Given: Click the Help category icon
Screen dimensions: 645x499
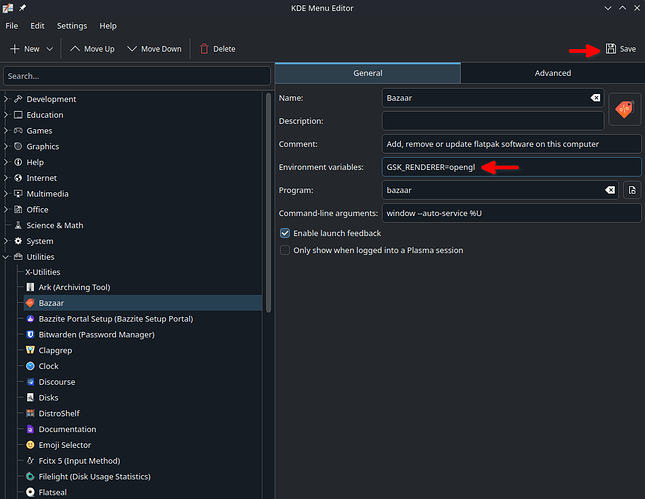Looking at the screenshot, I should (x=18, y=162).
